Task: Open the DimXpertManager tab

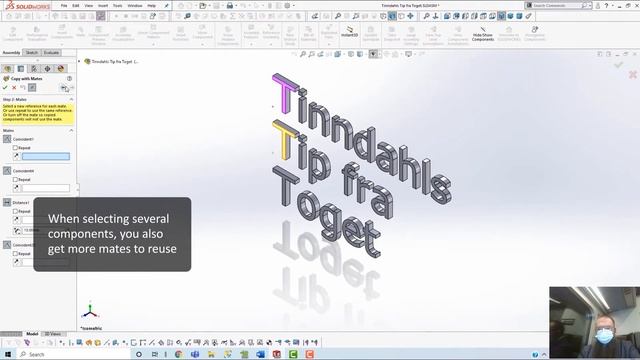Action: [47, 69]
